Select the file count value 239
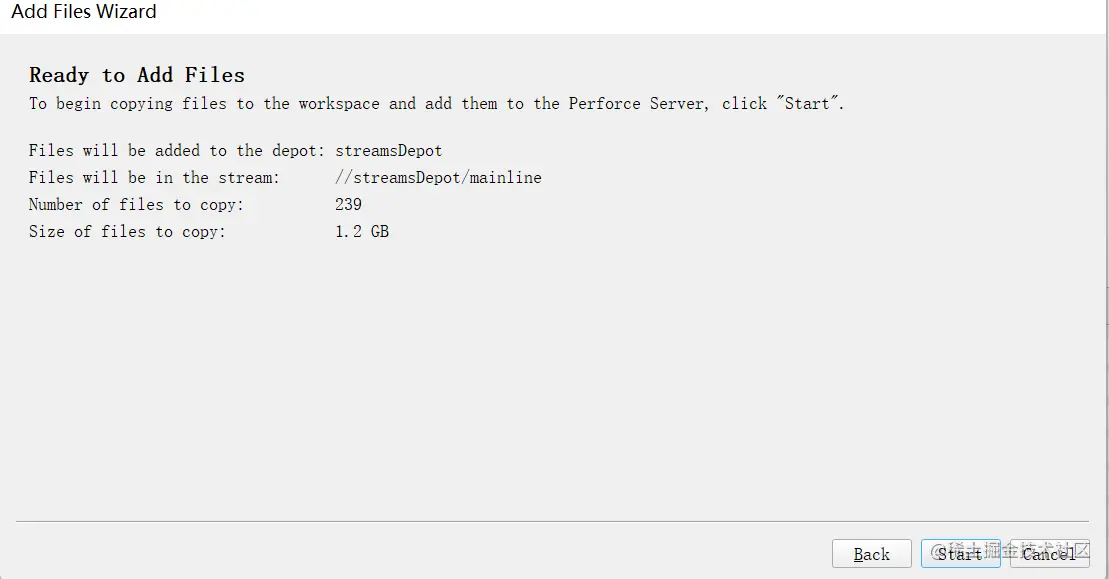 [x=349, y=205]
